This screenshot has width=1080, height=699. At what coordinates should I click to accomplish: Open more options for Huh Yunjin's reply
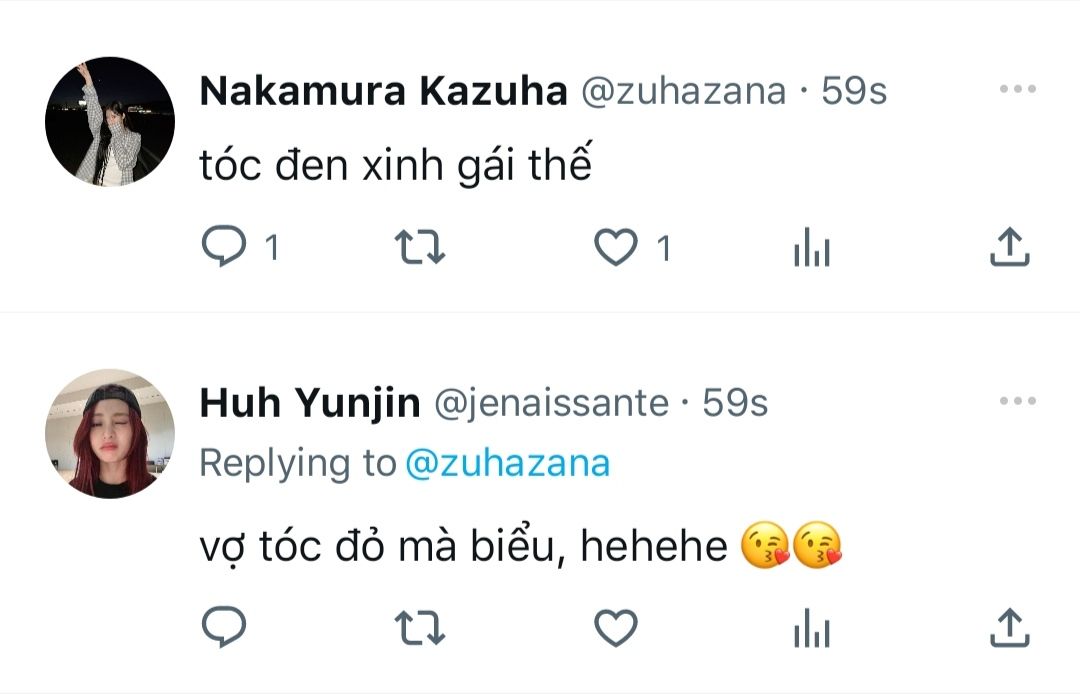[1017, 402]
